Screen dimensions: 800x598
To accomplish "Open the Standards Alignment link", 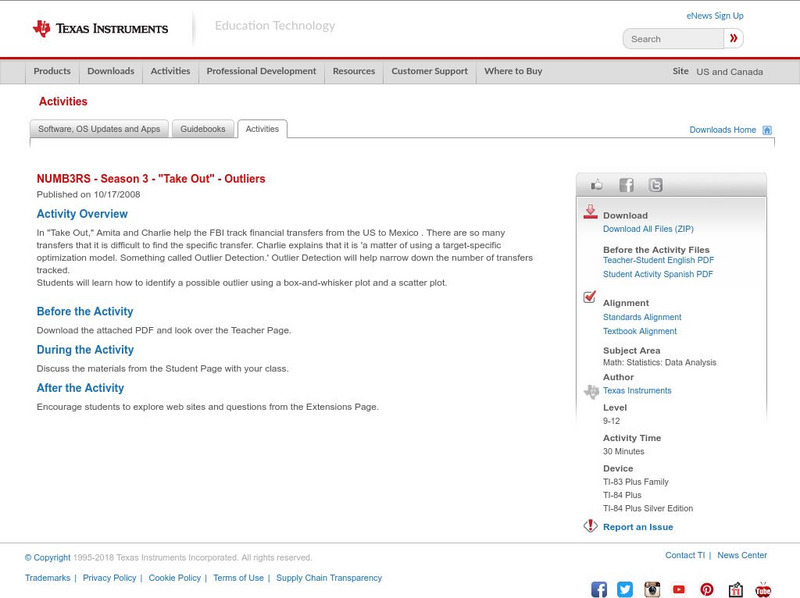I will 642,317.
